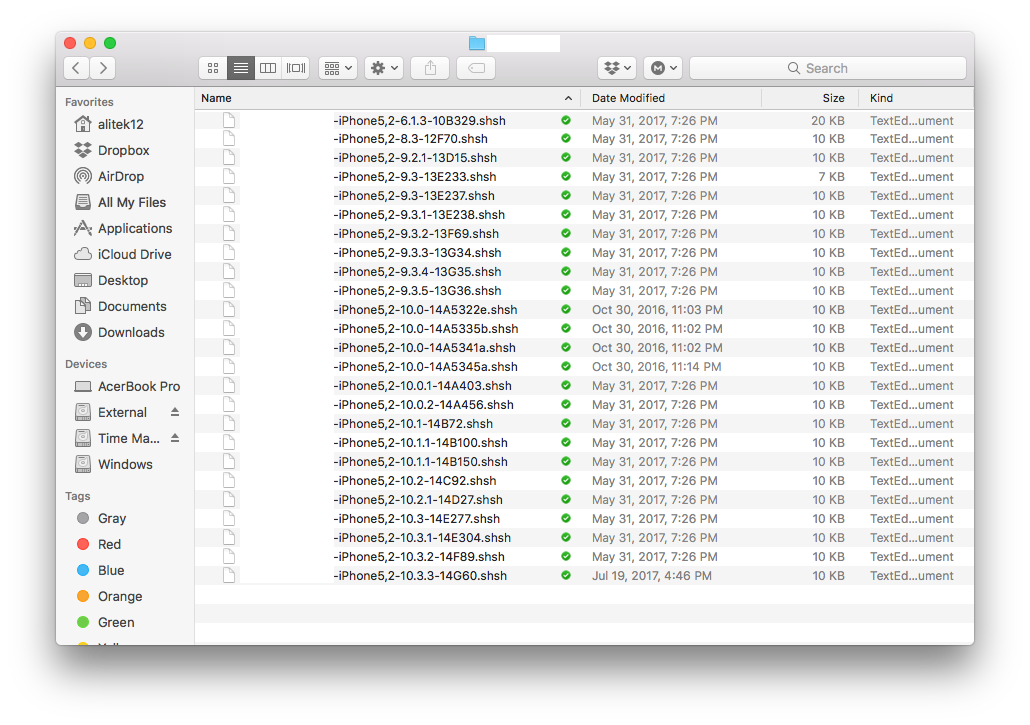Click the Oct 30, 2016, 11:14 PM date
Screen dimensions: 1030x725
click(656, 366)
